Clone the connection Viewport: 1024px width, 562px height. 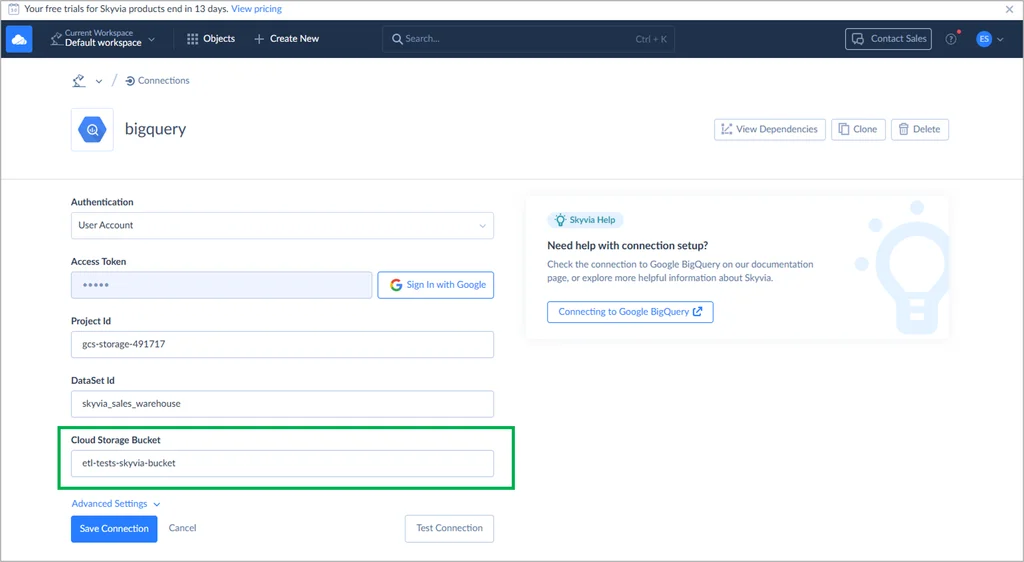click(x=858, y=129)
